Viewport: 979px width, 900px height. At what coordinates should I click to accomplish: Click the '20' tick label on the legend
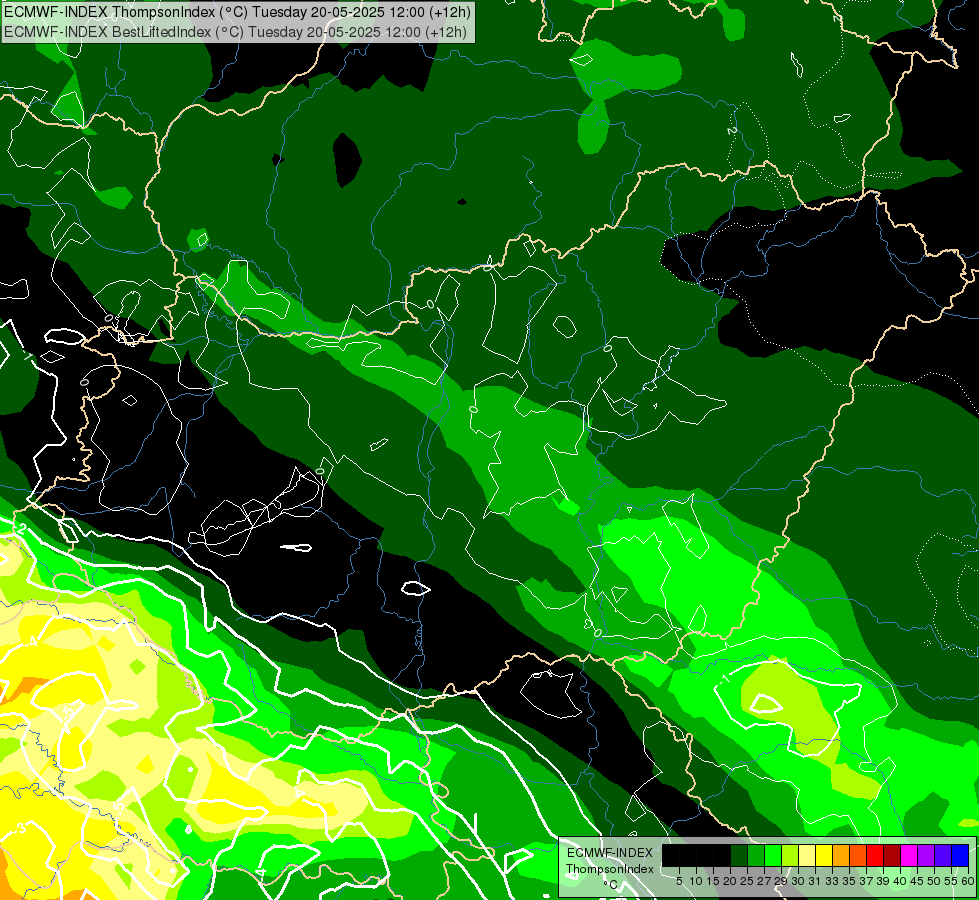pos(730,881)
